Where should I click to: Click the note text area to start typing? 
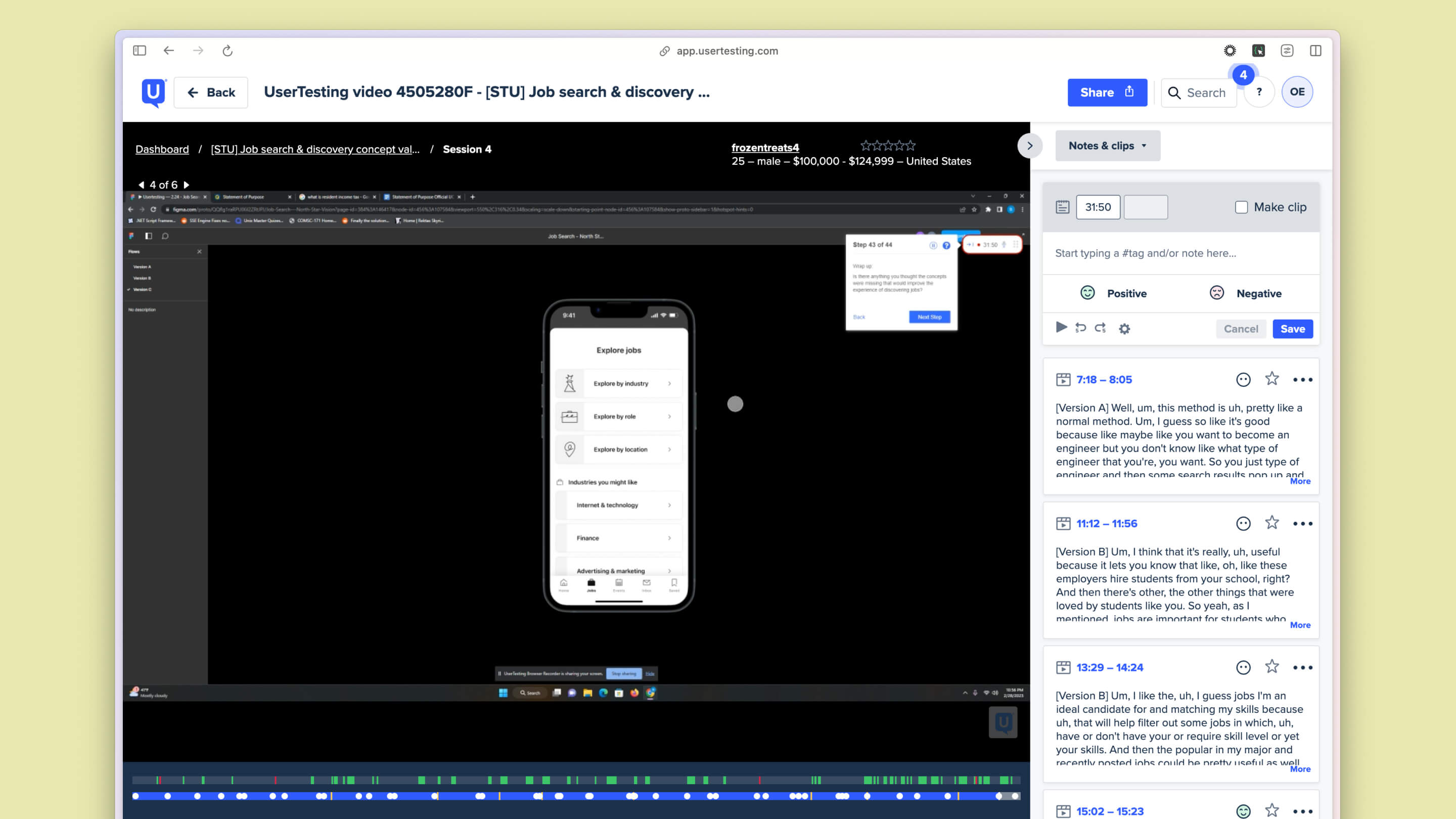click(x=1181, y=253)
